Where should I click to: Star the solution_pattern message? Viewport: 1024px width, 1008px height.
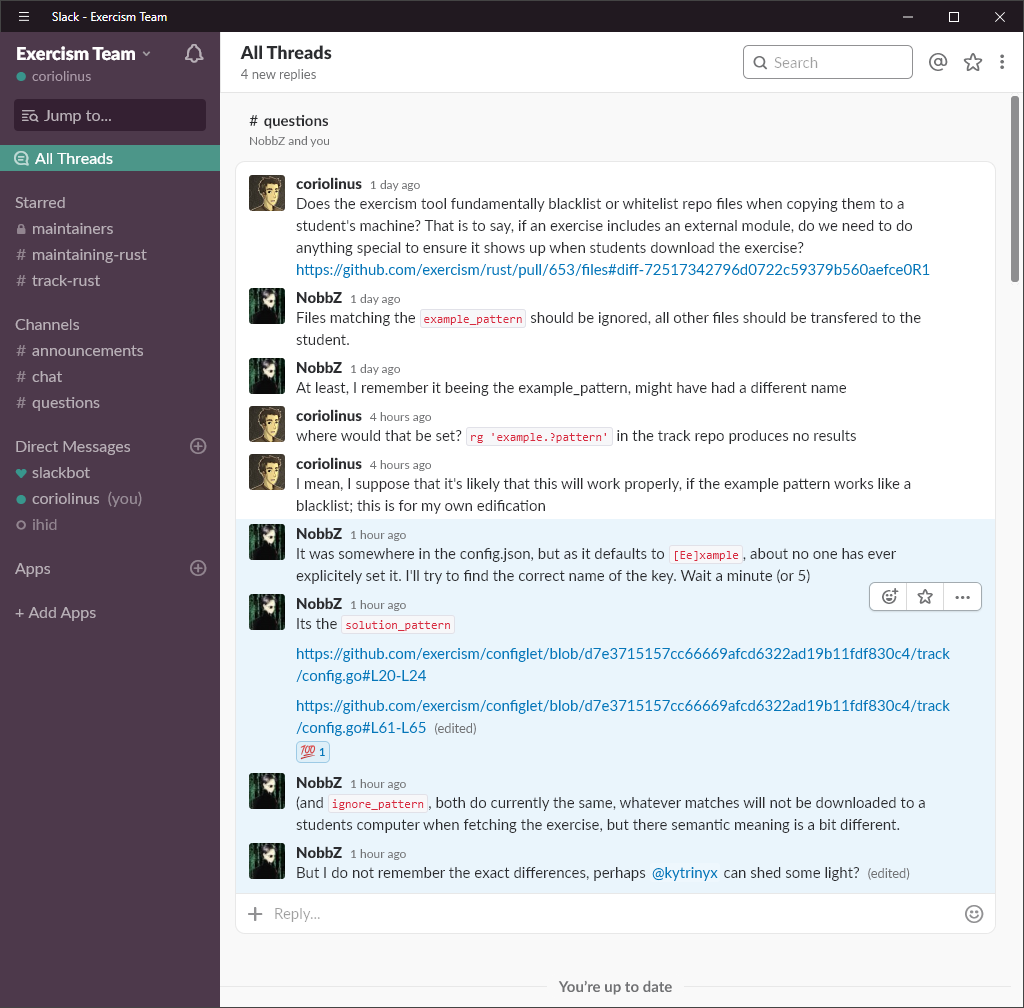click(x=925, y=597)
